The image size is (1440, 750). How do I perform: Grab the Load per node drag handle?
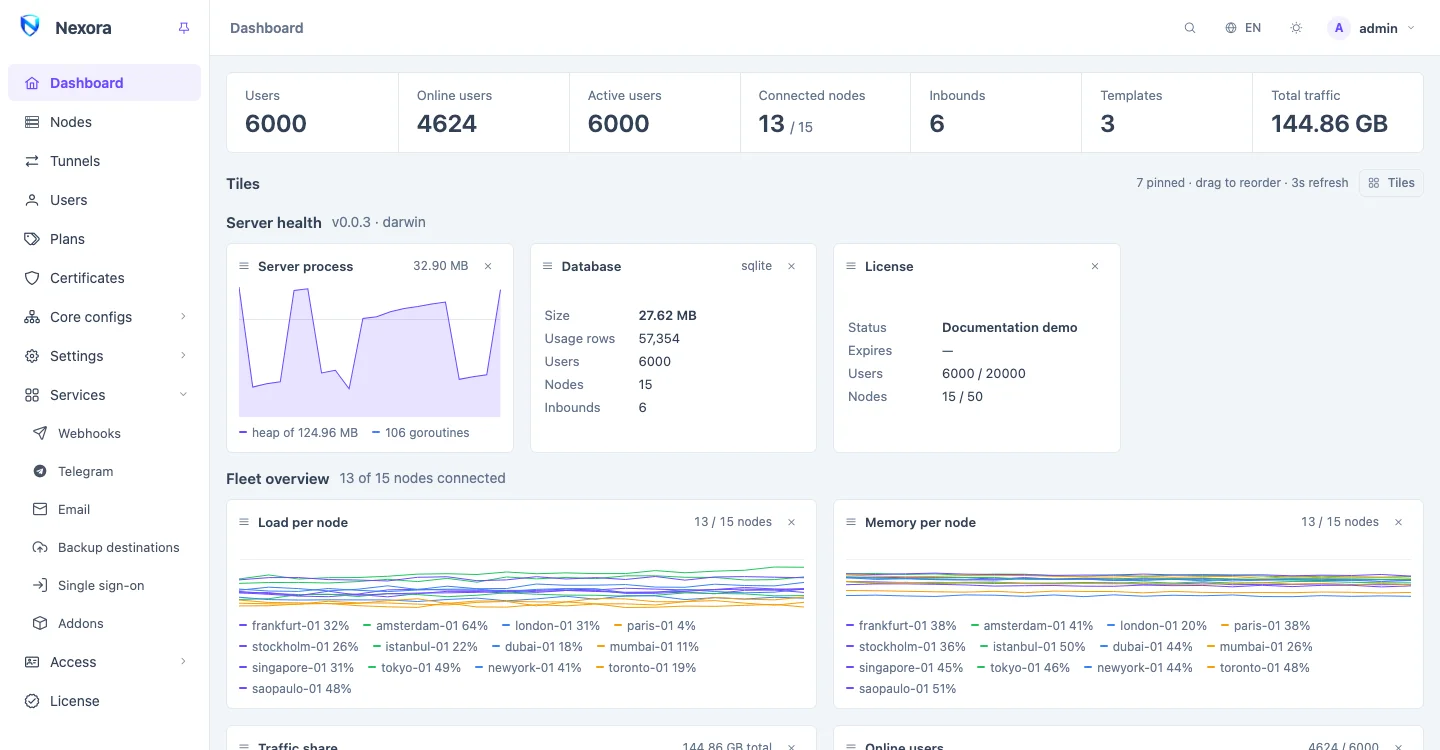[x=244, y=522]
